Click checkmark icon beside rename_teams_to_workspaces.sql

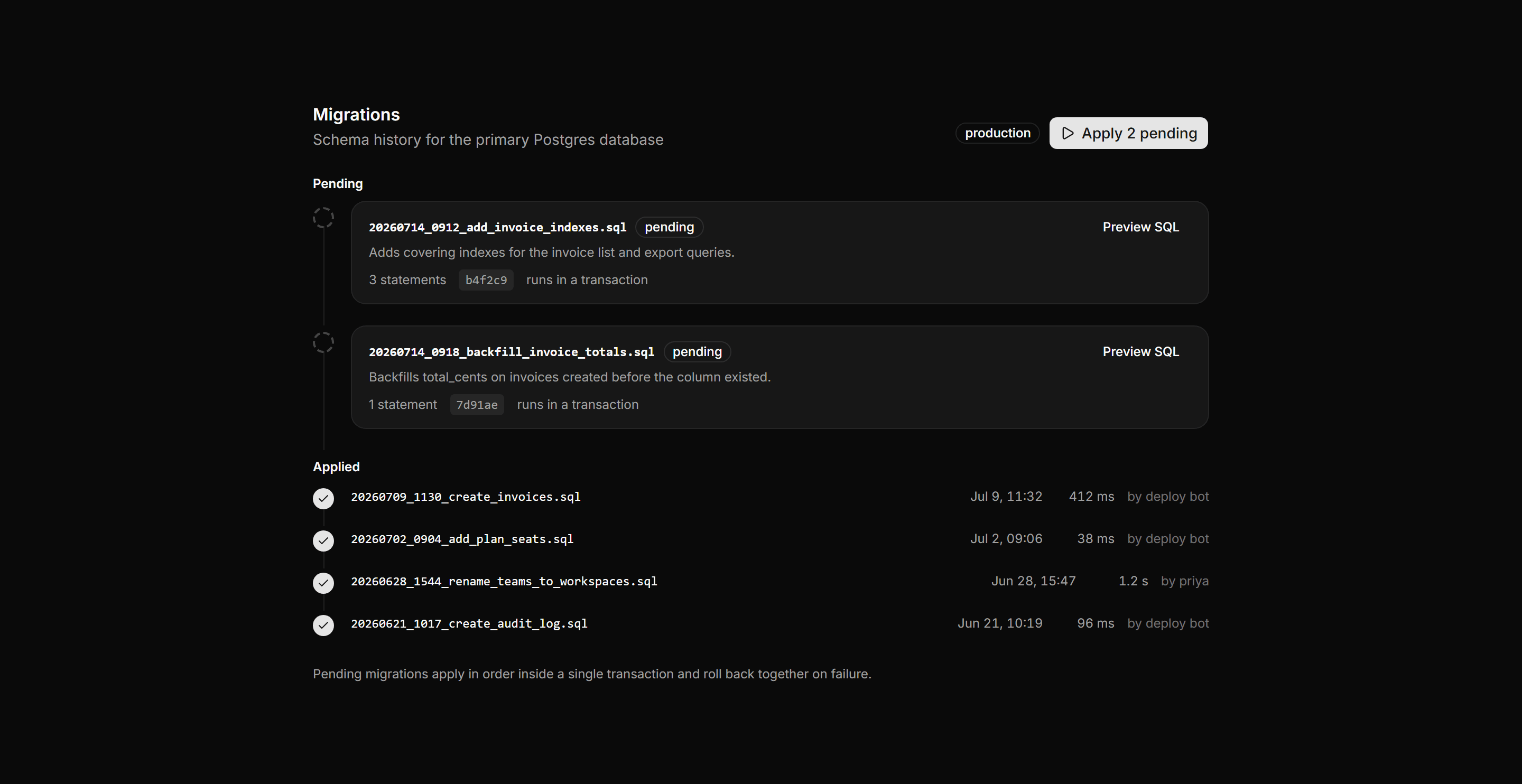pos(323,583)
